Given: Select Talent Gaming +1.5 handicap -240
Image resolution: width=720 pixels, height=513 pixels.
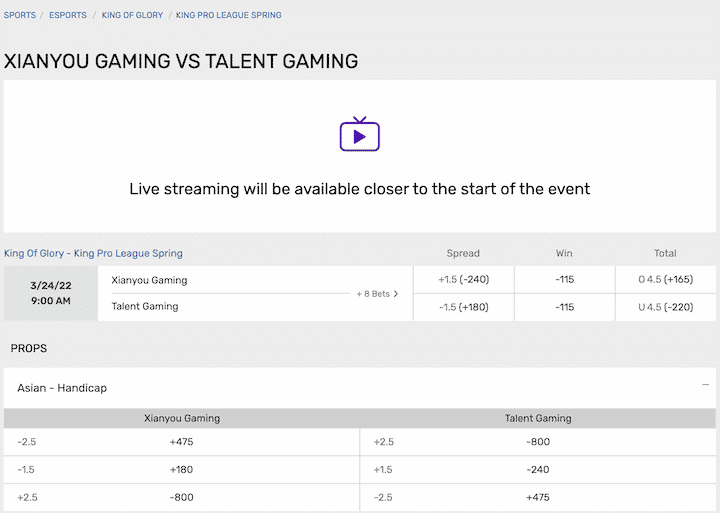Looking at the screenshot, I should 538,469.
